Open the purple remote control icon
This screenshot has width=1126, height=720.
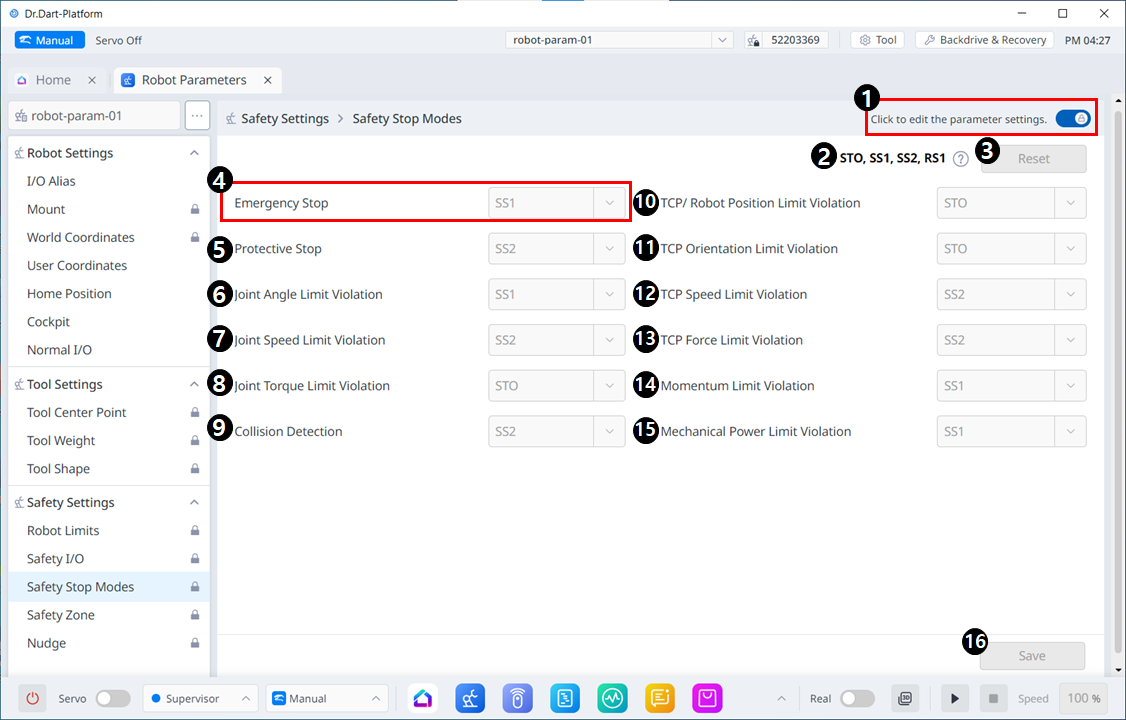pyautogui.click(x=518, y=698)
